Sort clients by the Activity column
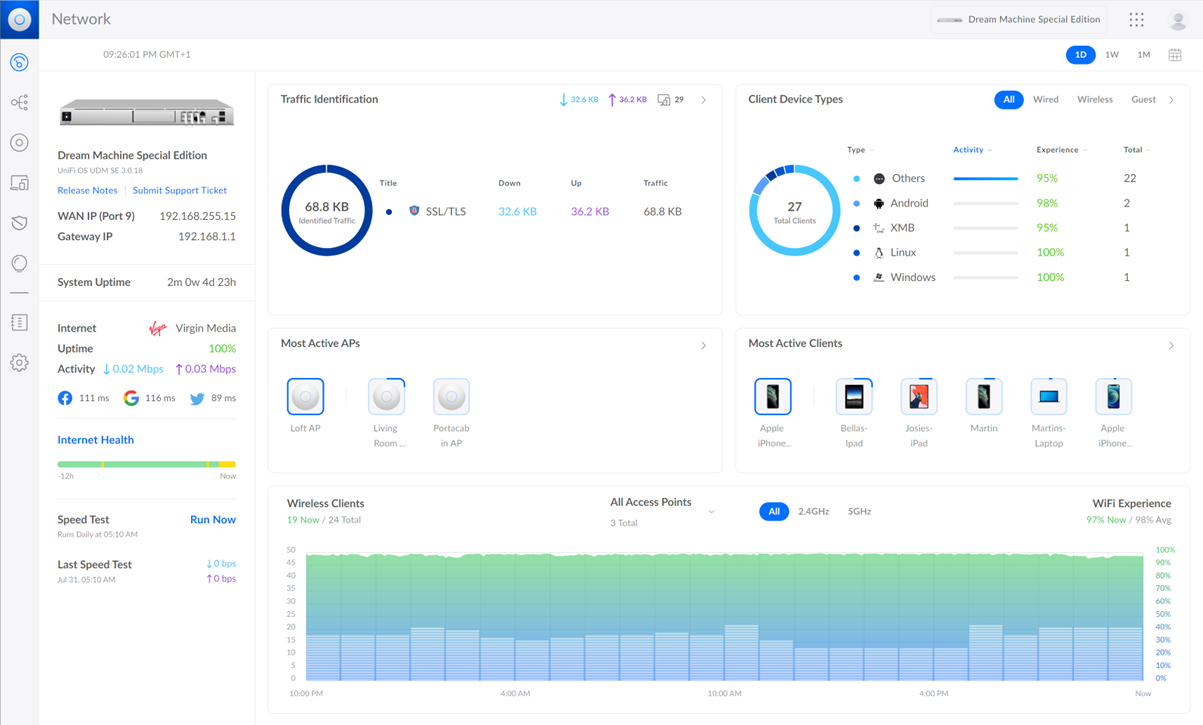The height and width of the screenshot is (725, 1203). point(971,149)
